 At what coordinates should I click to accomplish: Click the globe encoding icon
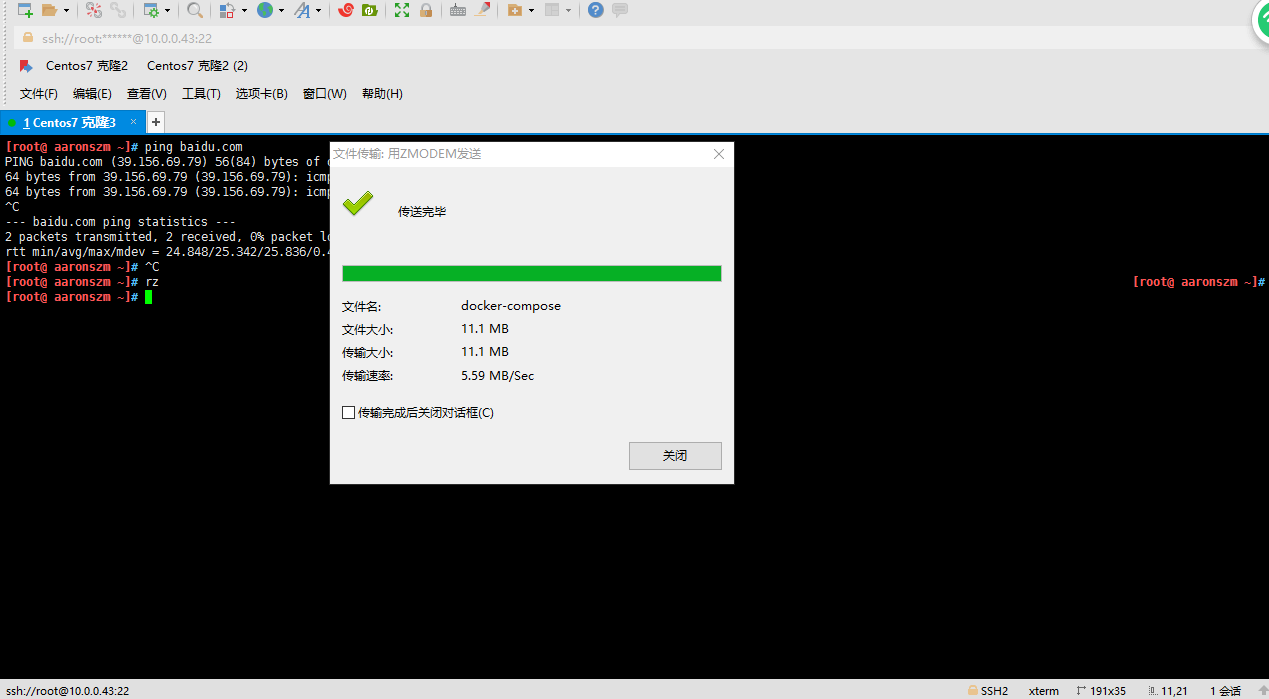[265, 10]
